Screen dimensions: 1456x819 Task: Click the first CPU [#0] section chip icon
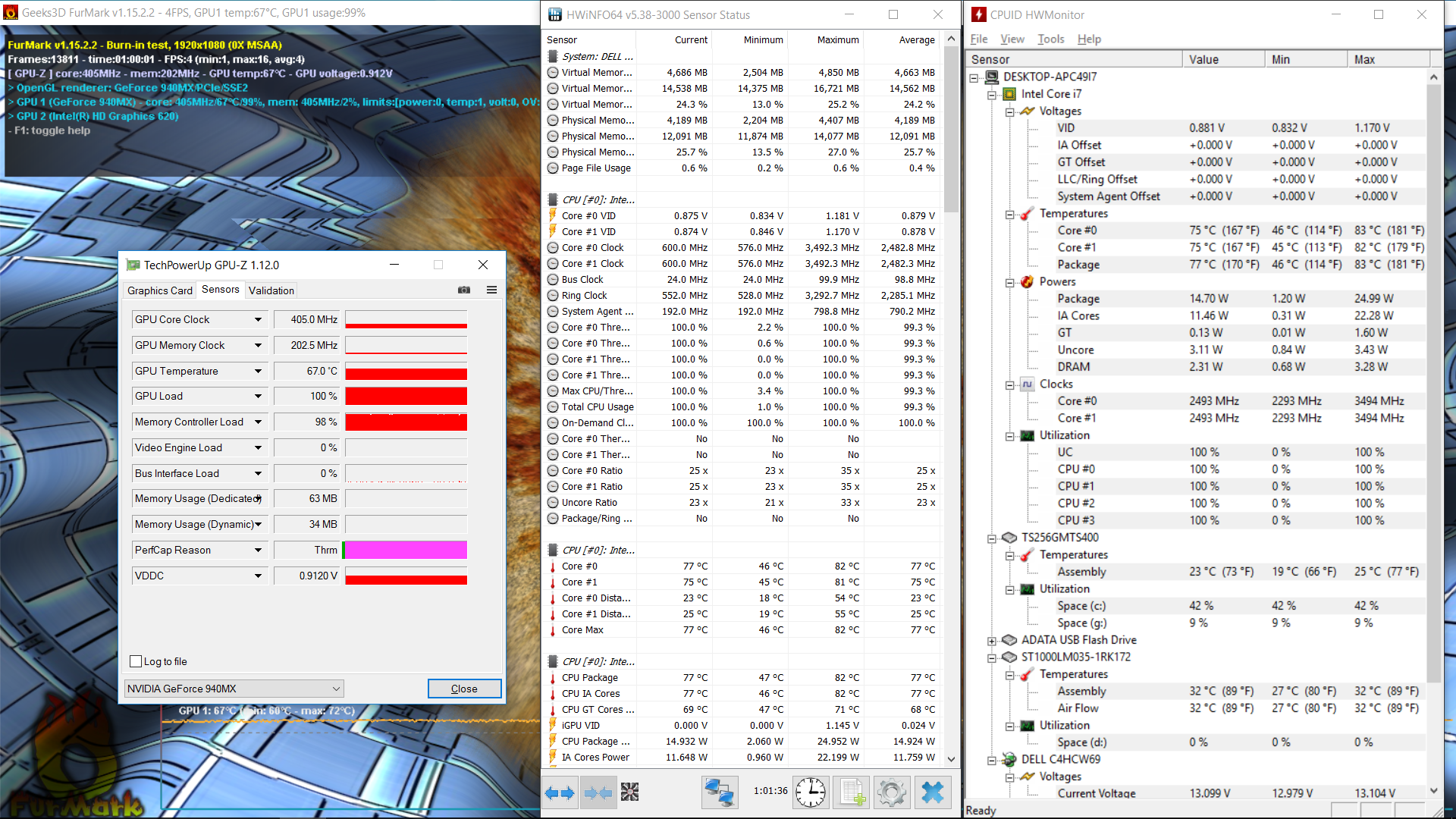(554, 199)
